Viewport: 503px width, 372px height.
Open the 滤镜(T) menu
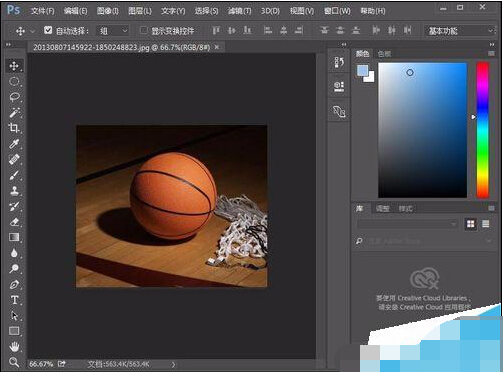tap(239, 11)
